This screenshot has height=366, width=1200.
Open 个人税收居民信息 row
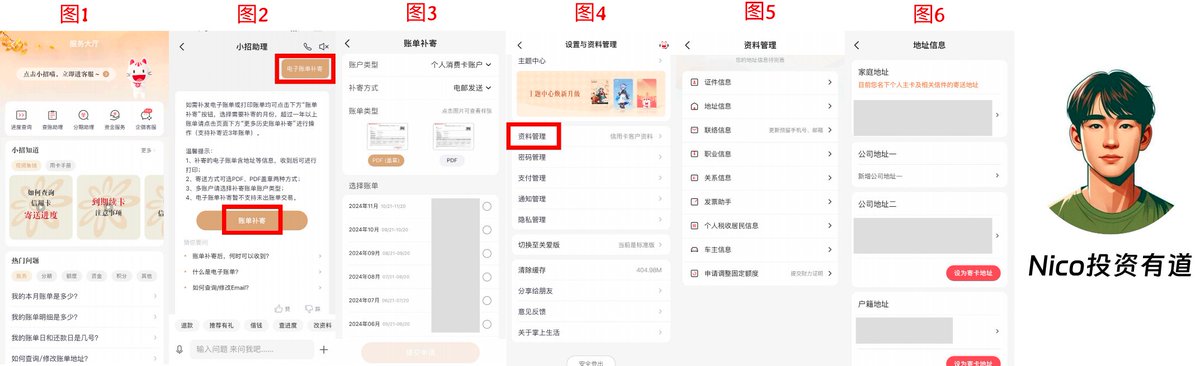pyautogui.click(x=759, y=225)
